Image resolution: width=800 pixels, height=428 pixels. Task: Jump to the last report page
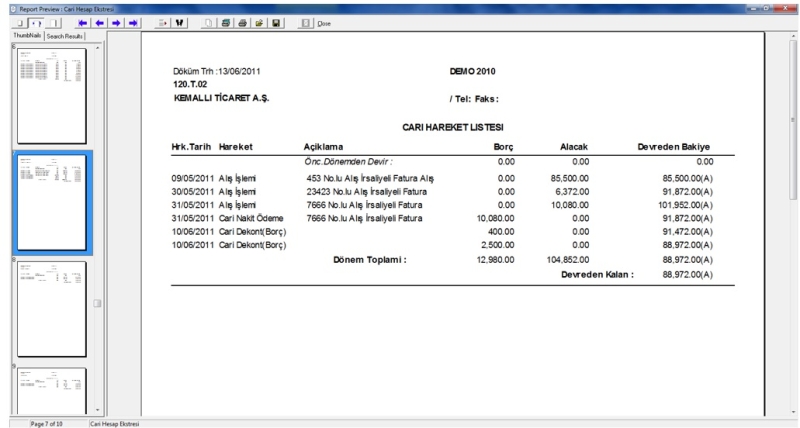(x=132, y=21)
